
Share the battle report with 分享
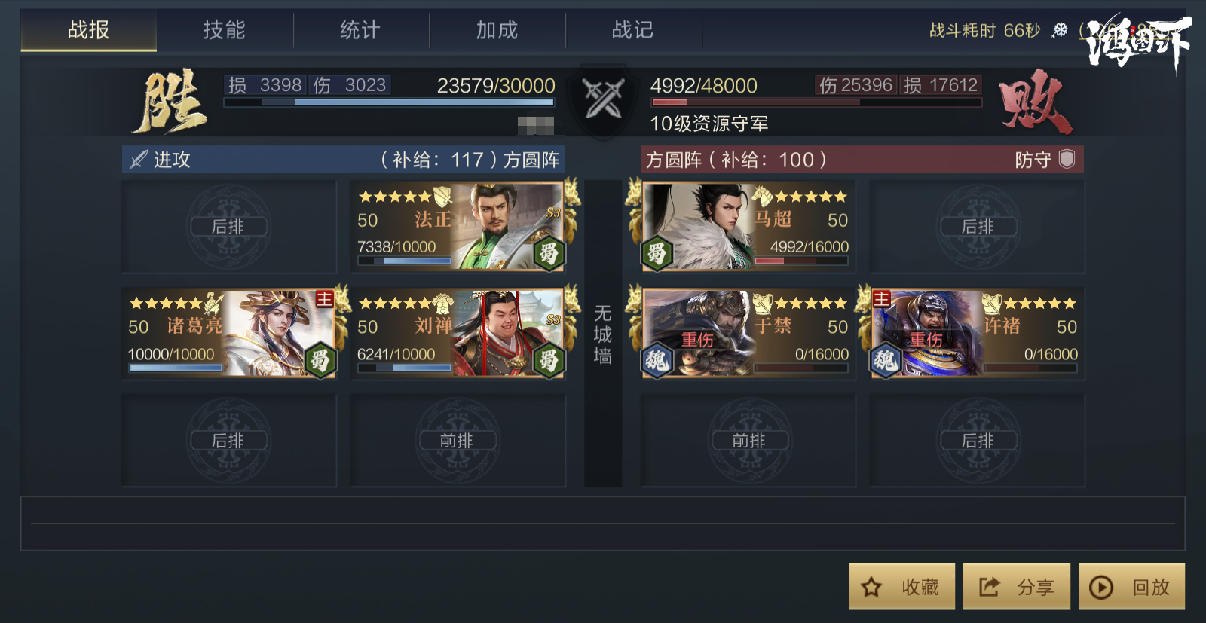[1017, 587]
